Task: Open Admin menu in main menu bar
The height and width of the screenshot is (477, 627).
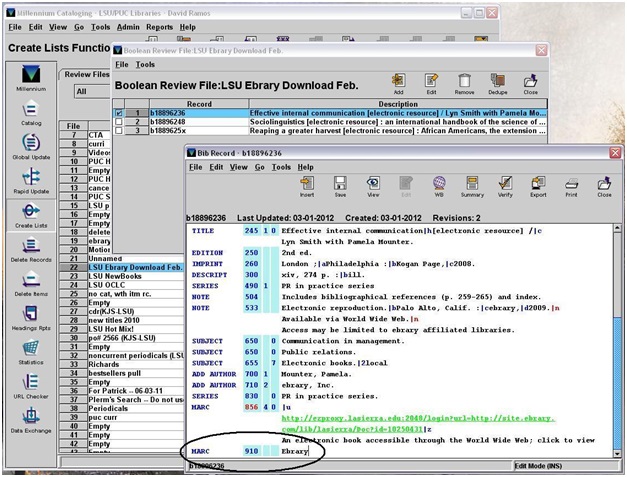Action: pyautogui.click(x=128, y=27)
